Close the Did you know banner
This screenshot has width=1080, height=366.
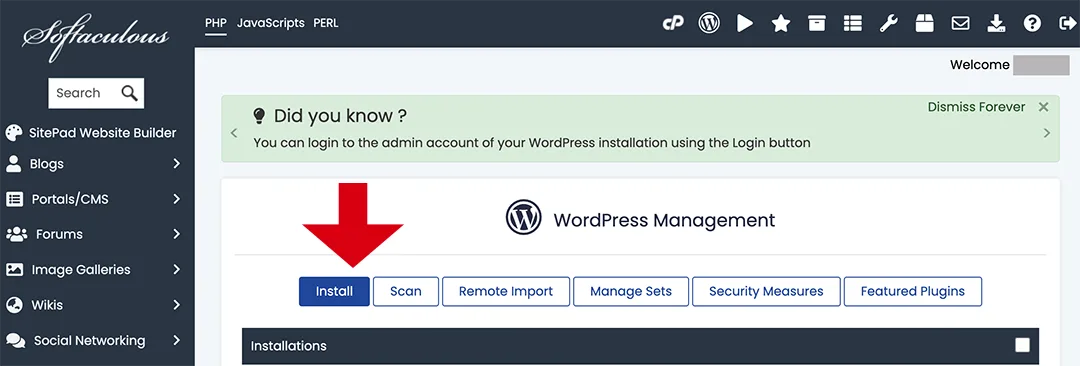point(1043,107)
